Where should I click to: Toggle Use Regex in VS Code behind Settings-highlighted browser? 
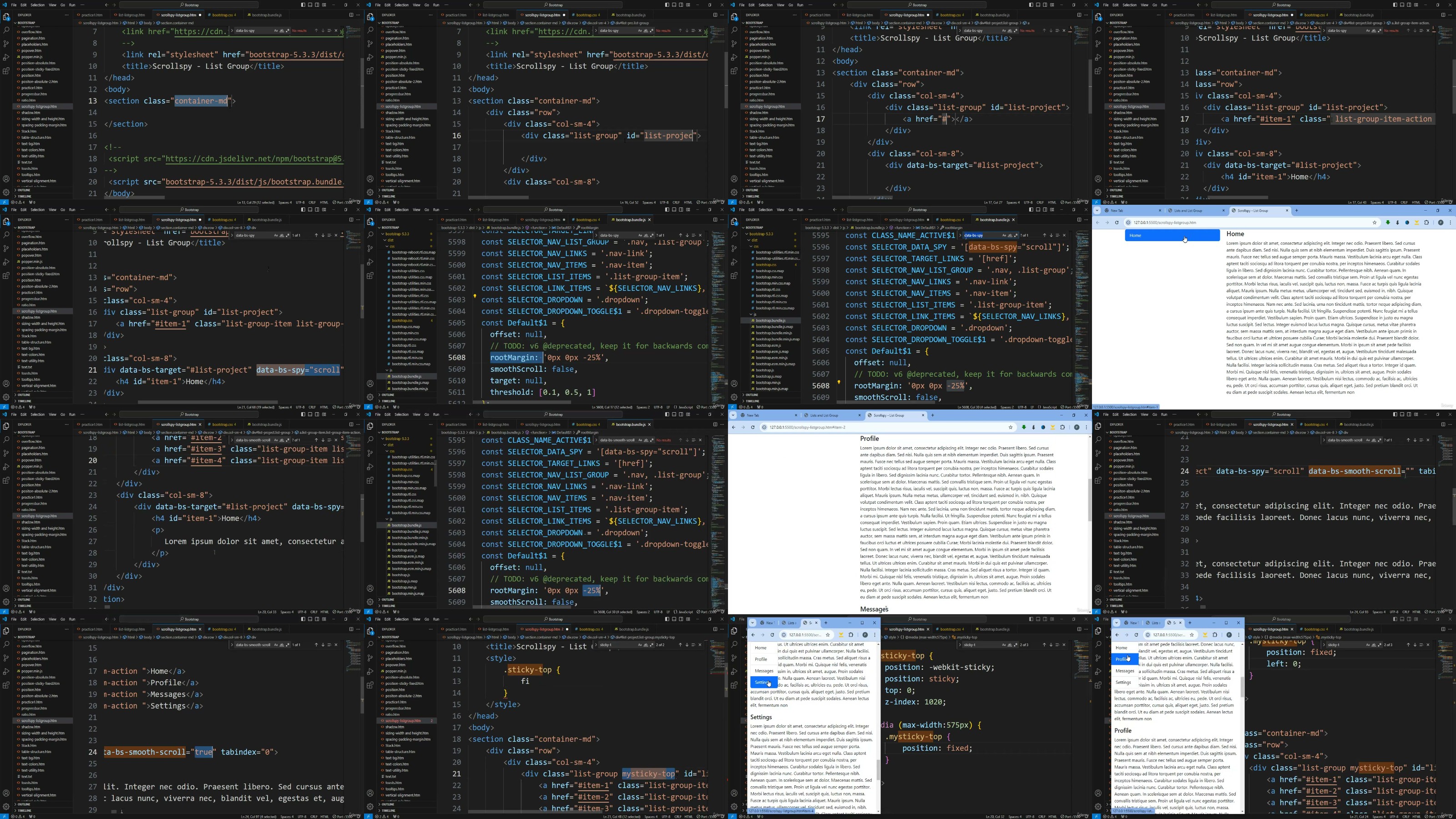coord(1016,645)
